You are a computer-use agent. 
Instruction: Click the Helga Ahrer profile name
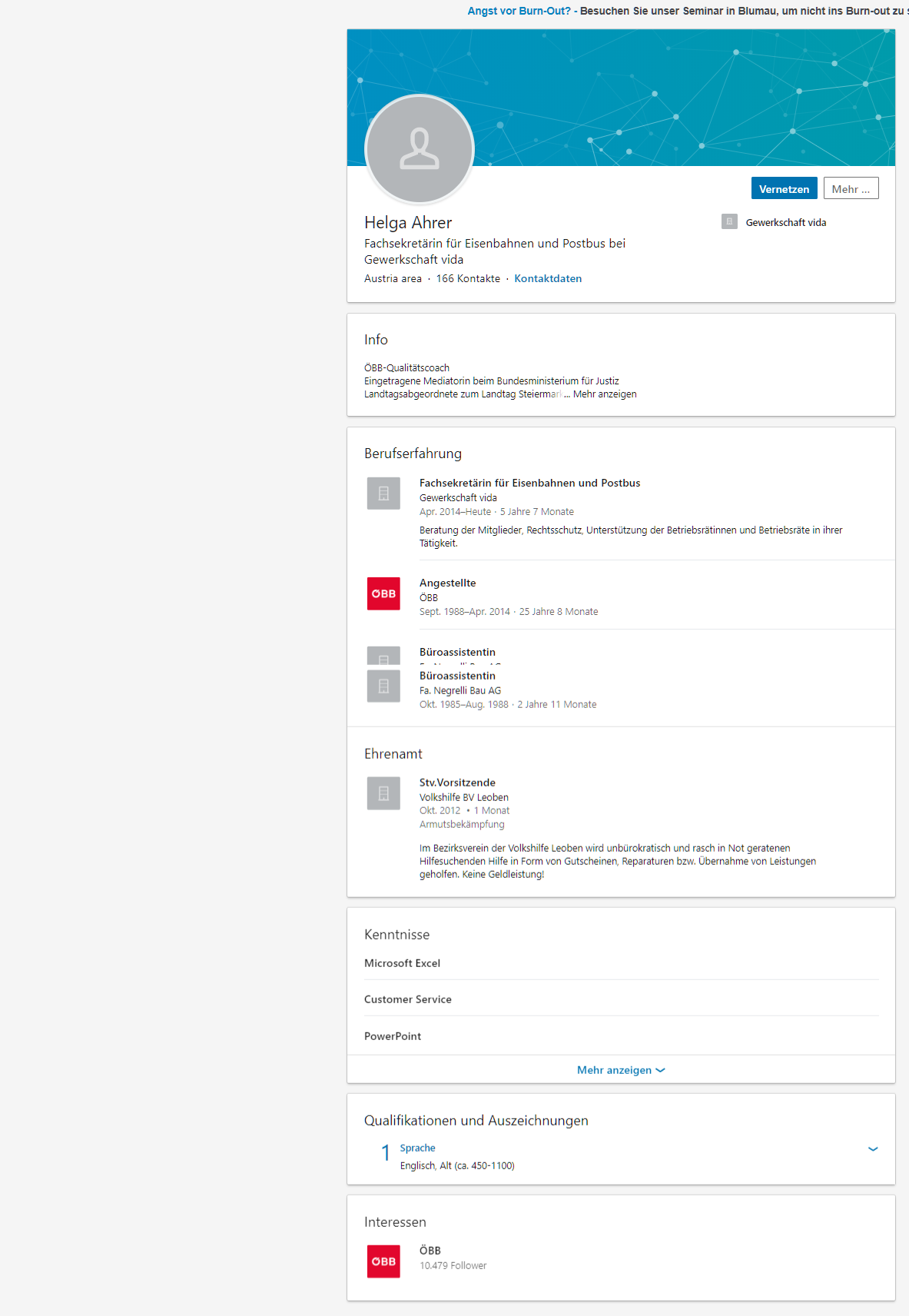click(408, 223)
